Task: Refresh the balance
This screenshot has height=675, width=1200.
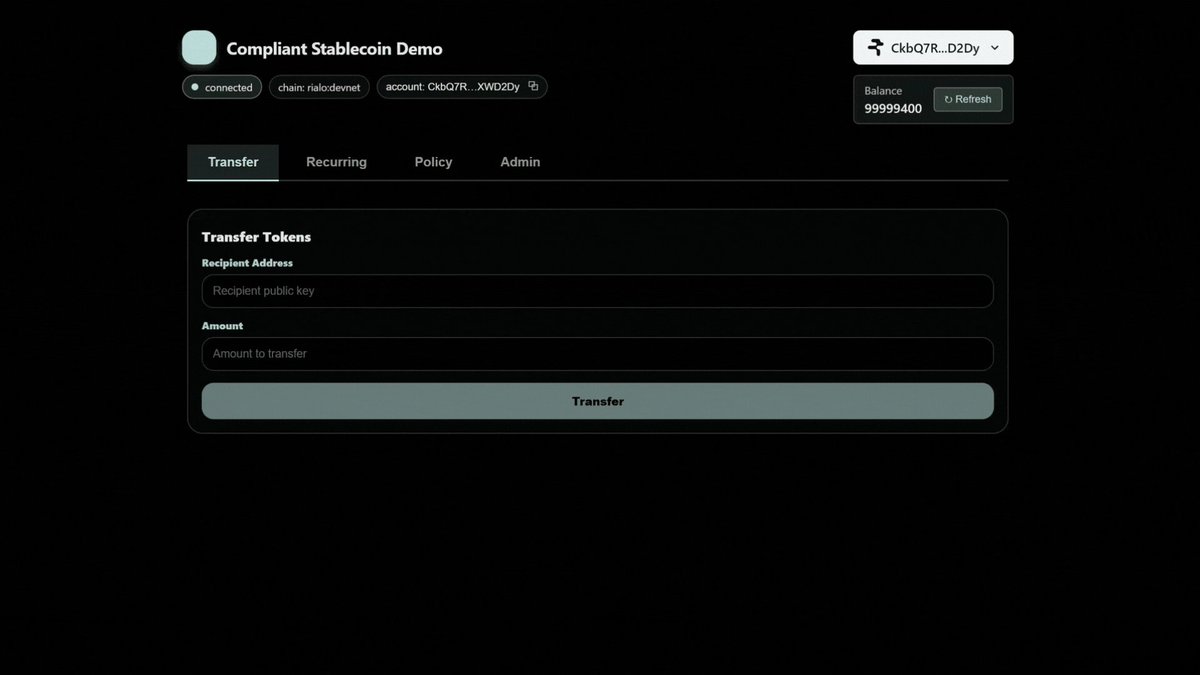Action: (x=968, y=99)
